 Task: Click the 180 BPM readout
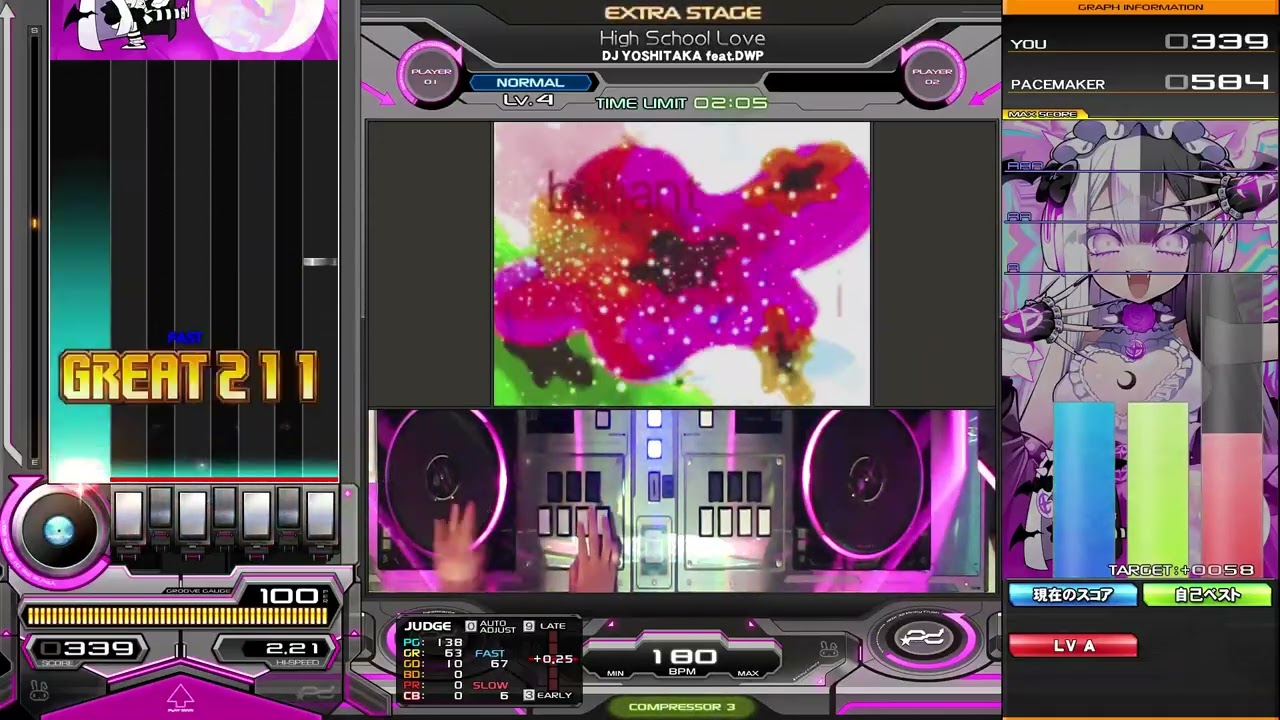685,657
